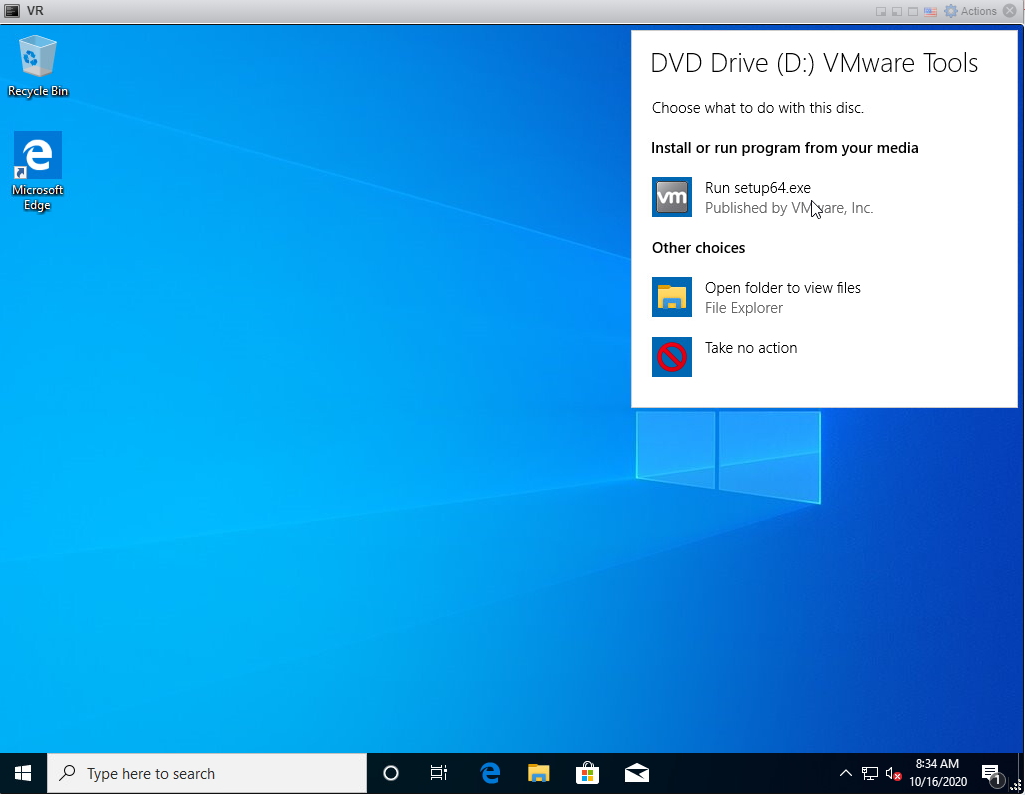Open the Recycle Bin desktop icon
This screenshot has height=795, width=1025.
coord(37,65)
